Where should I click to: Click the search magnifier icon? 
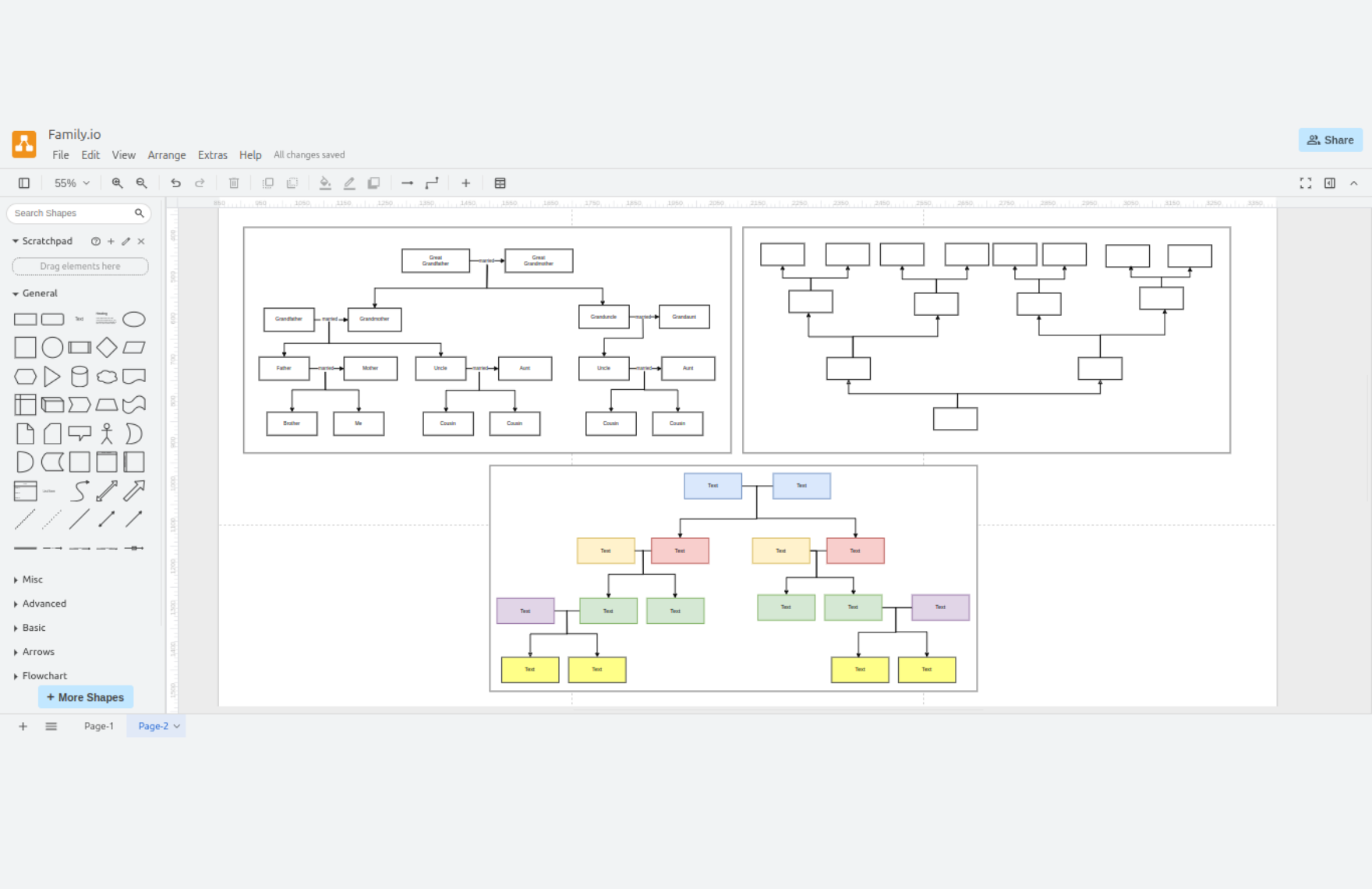(140, 213)
